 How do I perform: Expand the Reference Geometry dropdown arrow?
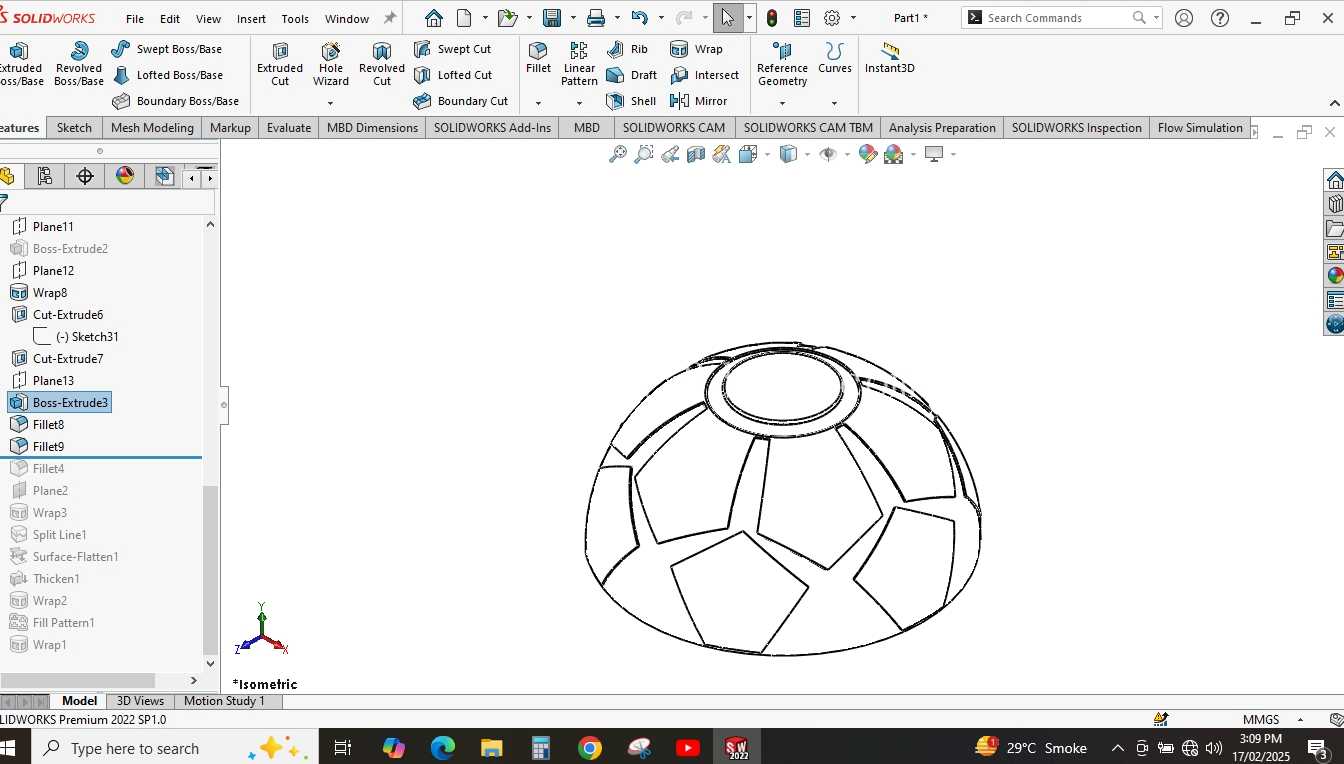[x=782, y=103]
